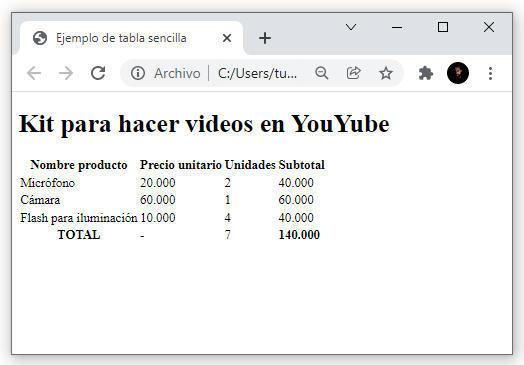Click the Nombre producto column header

coord(79,165)
